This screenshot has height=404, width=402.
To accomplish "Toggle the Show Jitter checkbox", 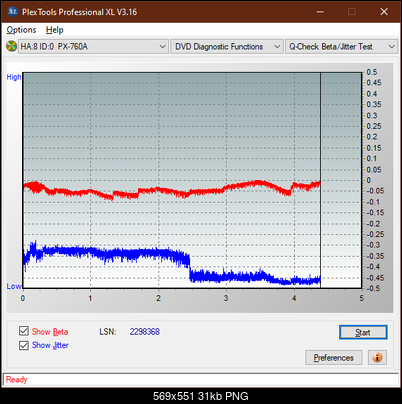I will (x=24, y=345).
